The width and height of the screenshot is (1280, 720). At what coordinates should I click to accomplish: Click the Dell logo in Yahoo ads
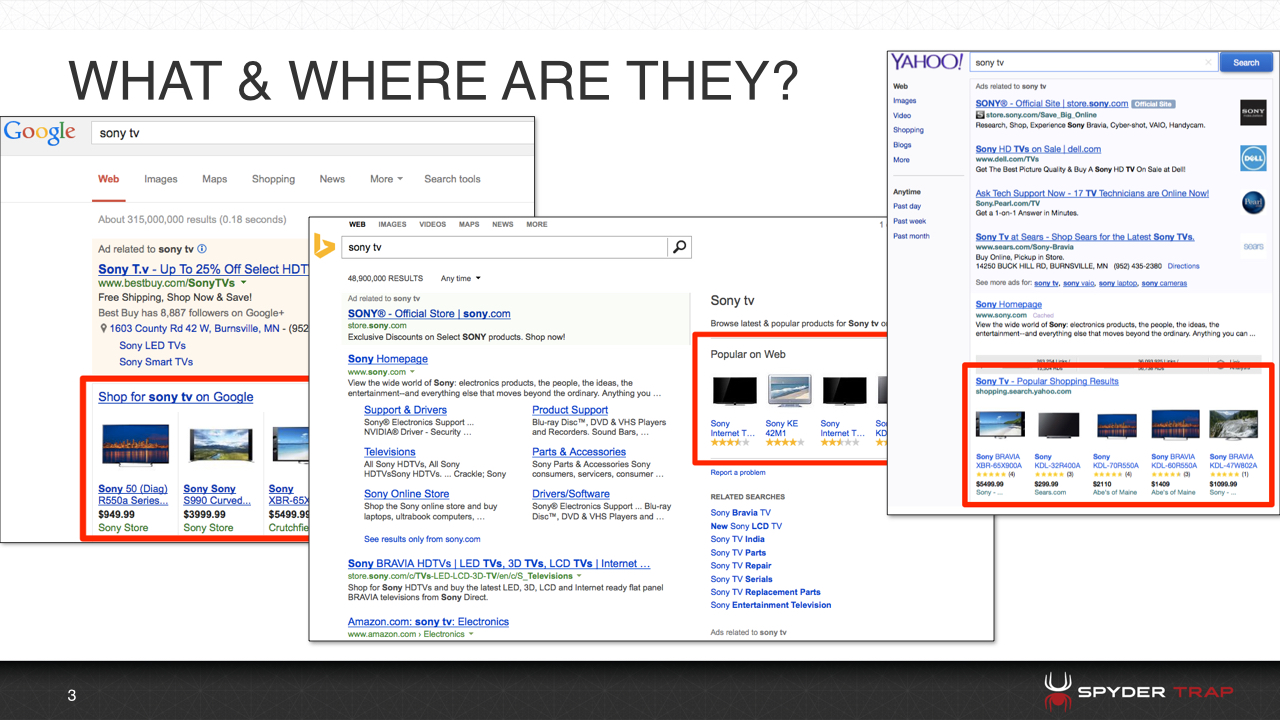[1253, 158]
